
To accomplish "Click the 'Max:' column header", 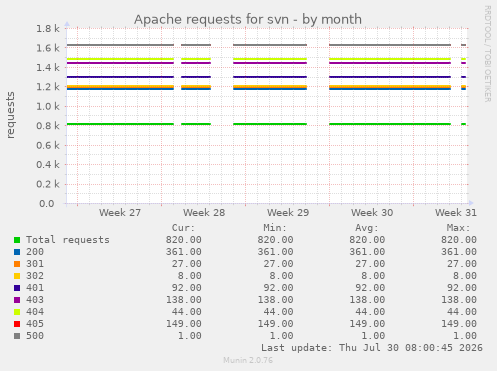I will (x=459, y=228).
